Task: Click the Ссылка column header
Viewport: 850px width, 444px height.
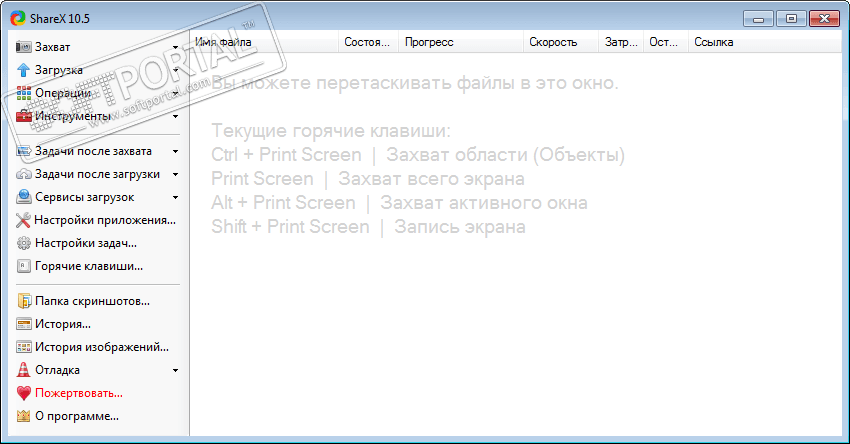Action: coord(764,42)
